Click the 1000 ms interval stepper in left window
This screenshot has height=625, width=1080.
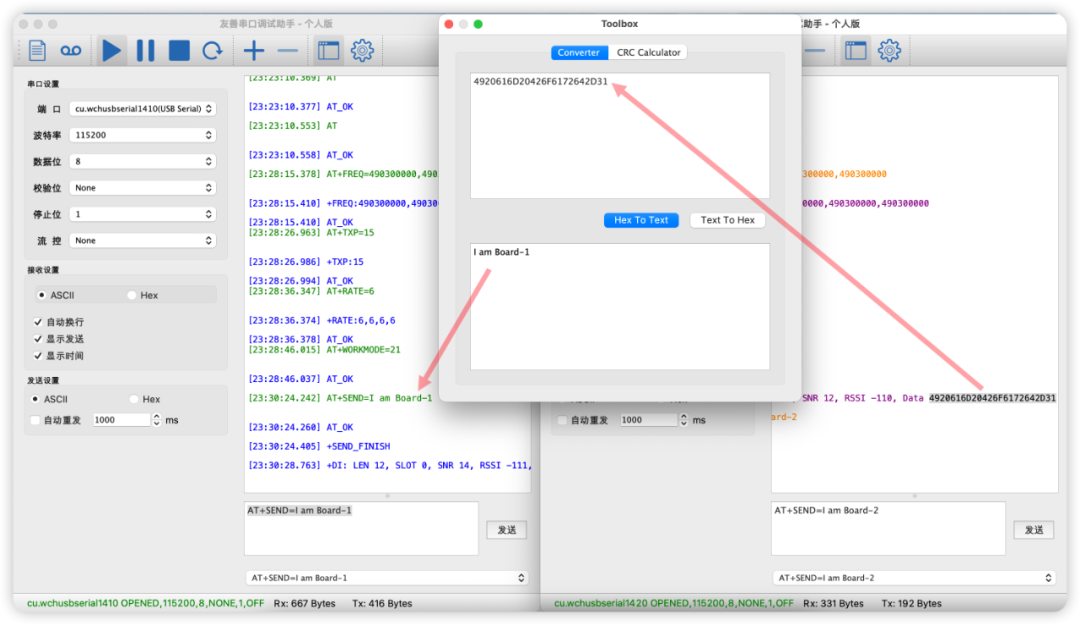[156, 420]
